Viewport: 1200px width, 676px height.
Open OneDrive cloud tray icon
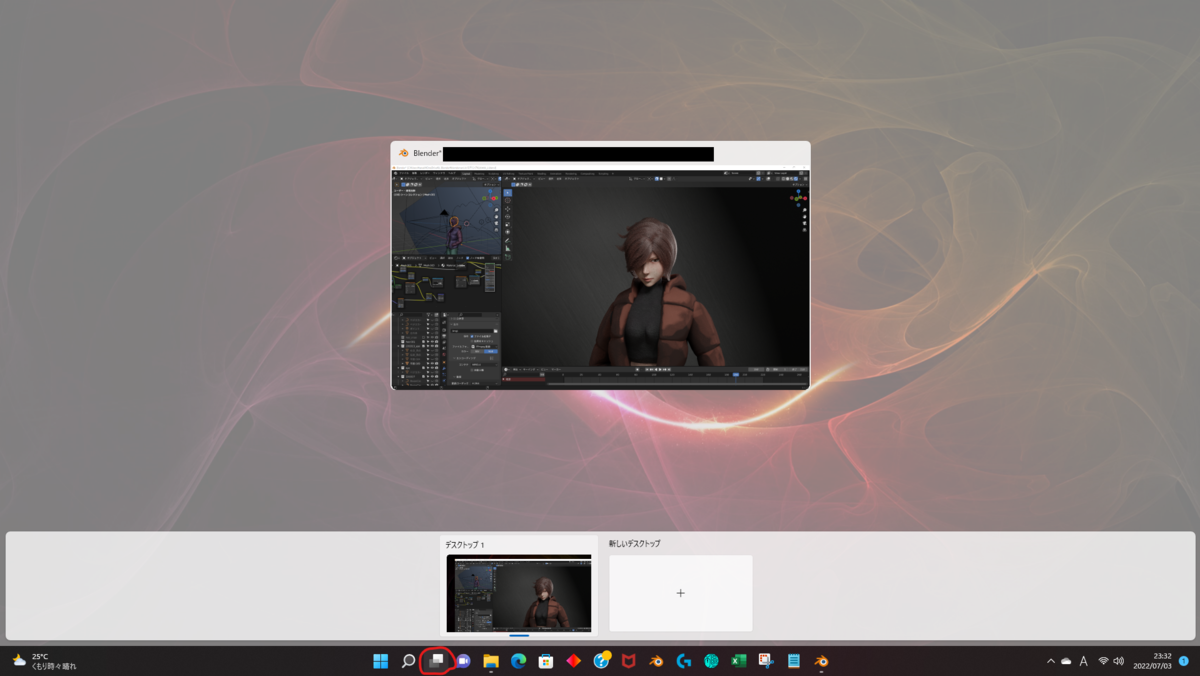[1066, 661]
